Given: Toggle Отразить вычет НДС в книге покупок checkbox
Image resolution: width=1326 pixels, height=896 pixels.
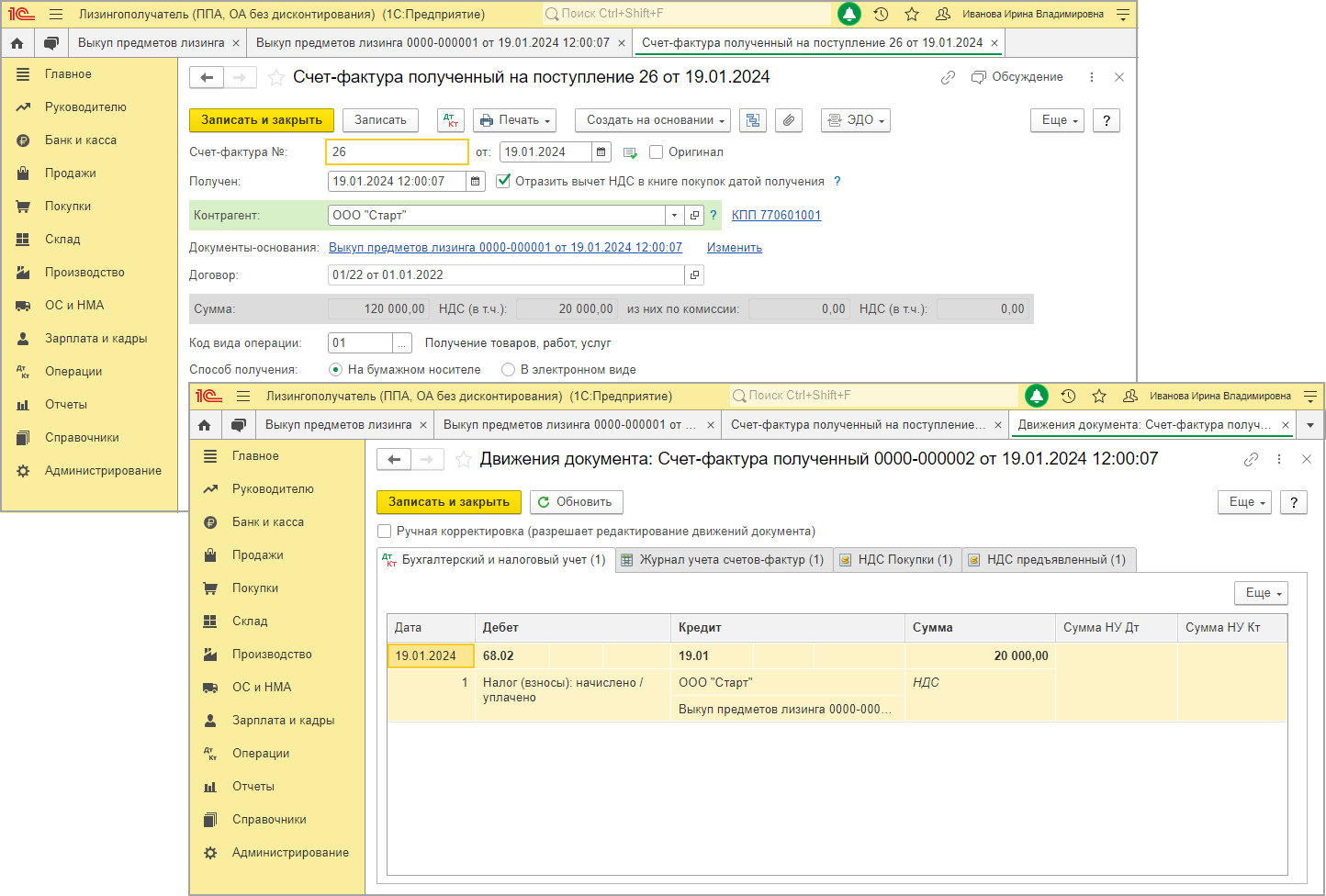Looking at the screenshot, I should point(503,182).
